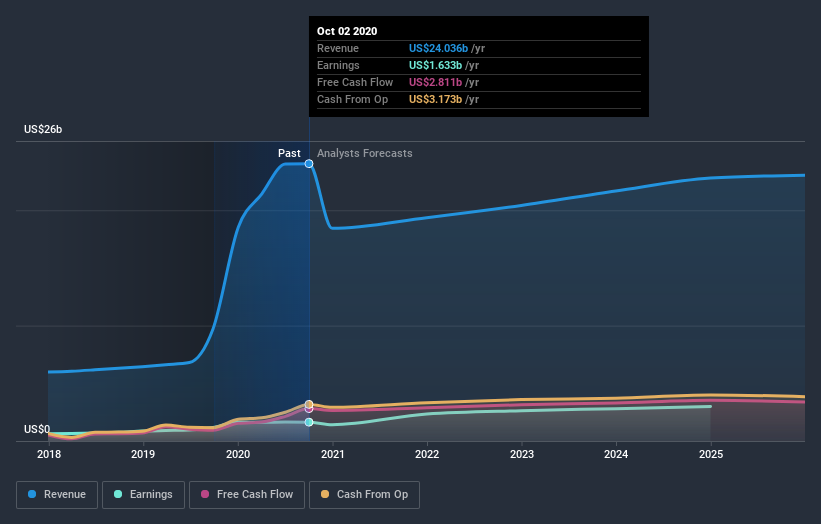Click the Revenue data point marker on blue line

click(309, 164)
